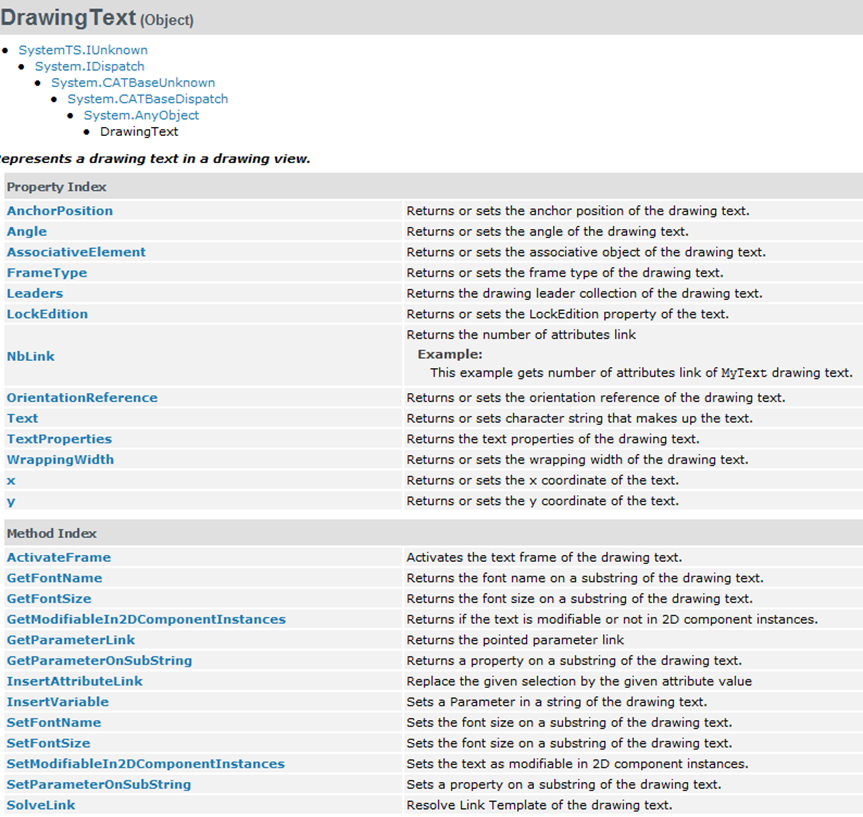
Task: Click 'Resolve Link Template' description
Action: pyautogui.click(x=539, y=805)
